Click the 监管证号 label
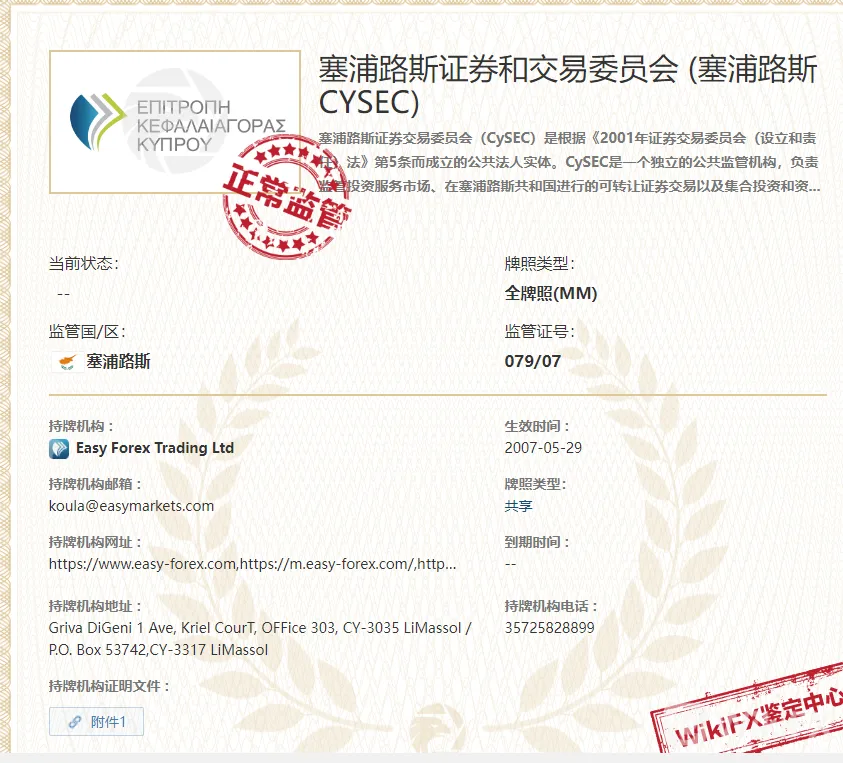843x763 pixels. coord(539,331)
